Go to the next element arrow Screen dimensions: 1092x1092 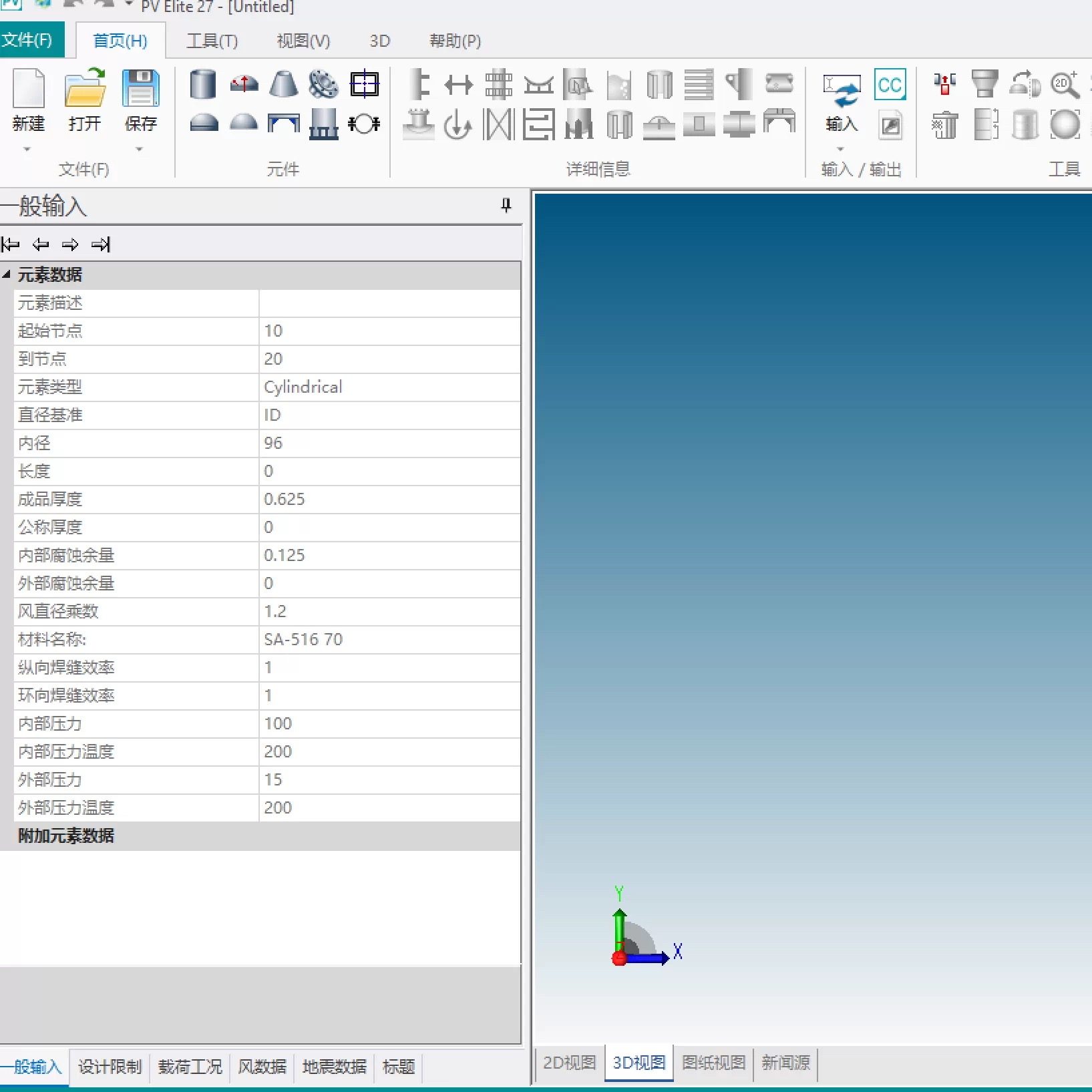(x=70, y=244)
